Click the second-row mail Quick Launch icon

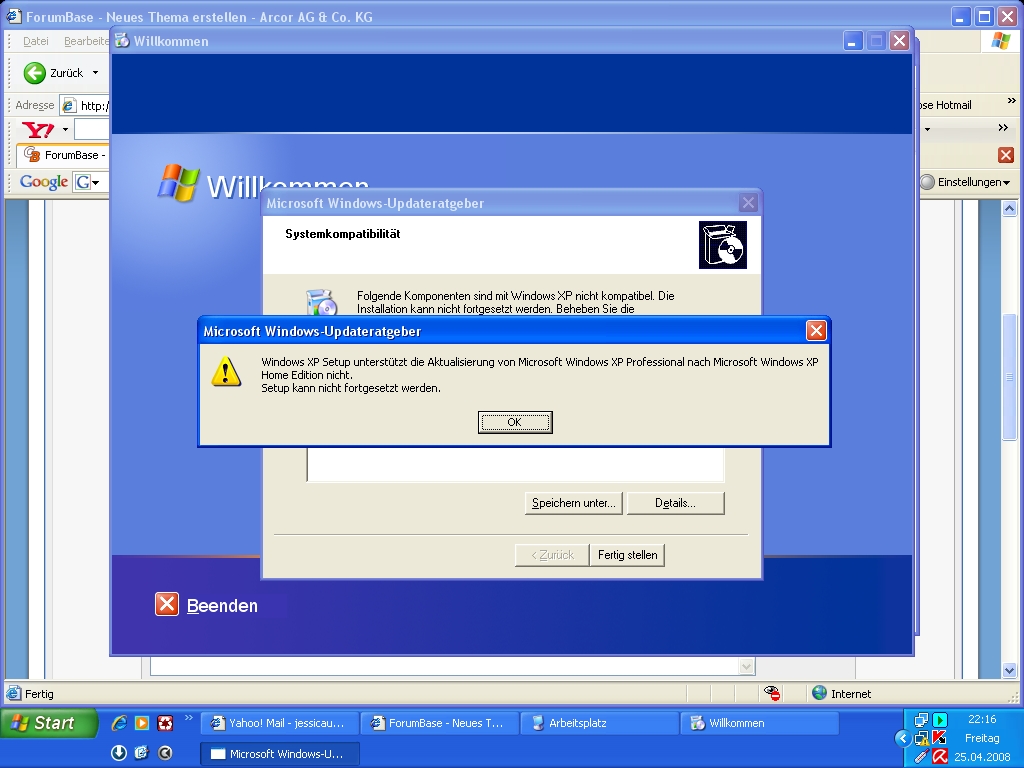pos(142,753)
